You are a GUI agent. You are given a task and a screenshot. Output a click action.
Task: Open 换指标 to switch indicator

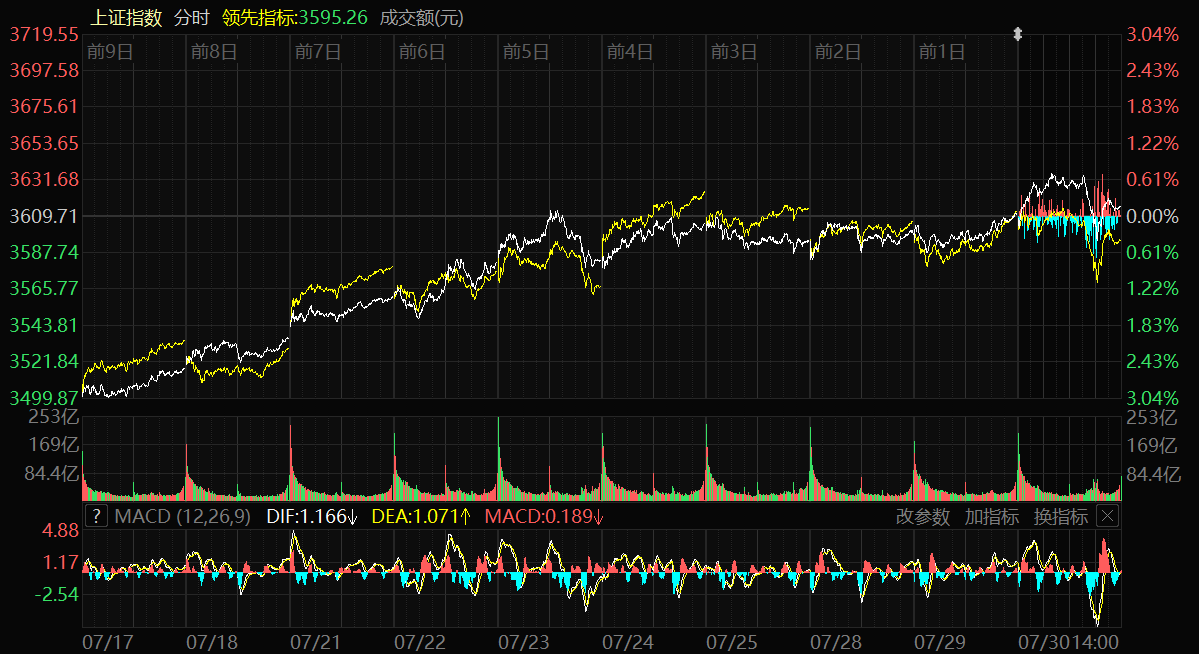tap(1060, 516)
